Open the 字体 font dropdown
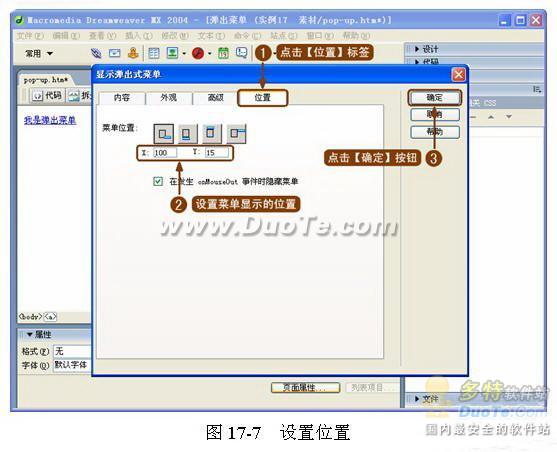The width and height of the screenshot is (557, 452). pos(72,365)
